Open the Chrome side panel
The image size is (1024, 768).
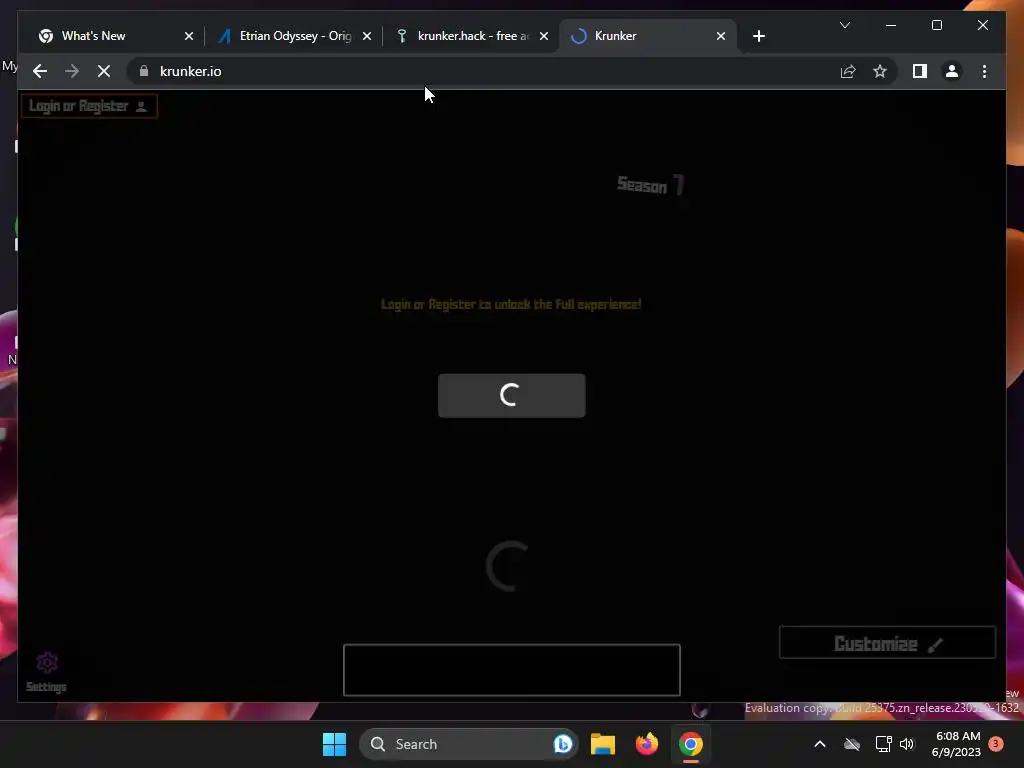pos(920,71)
